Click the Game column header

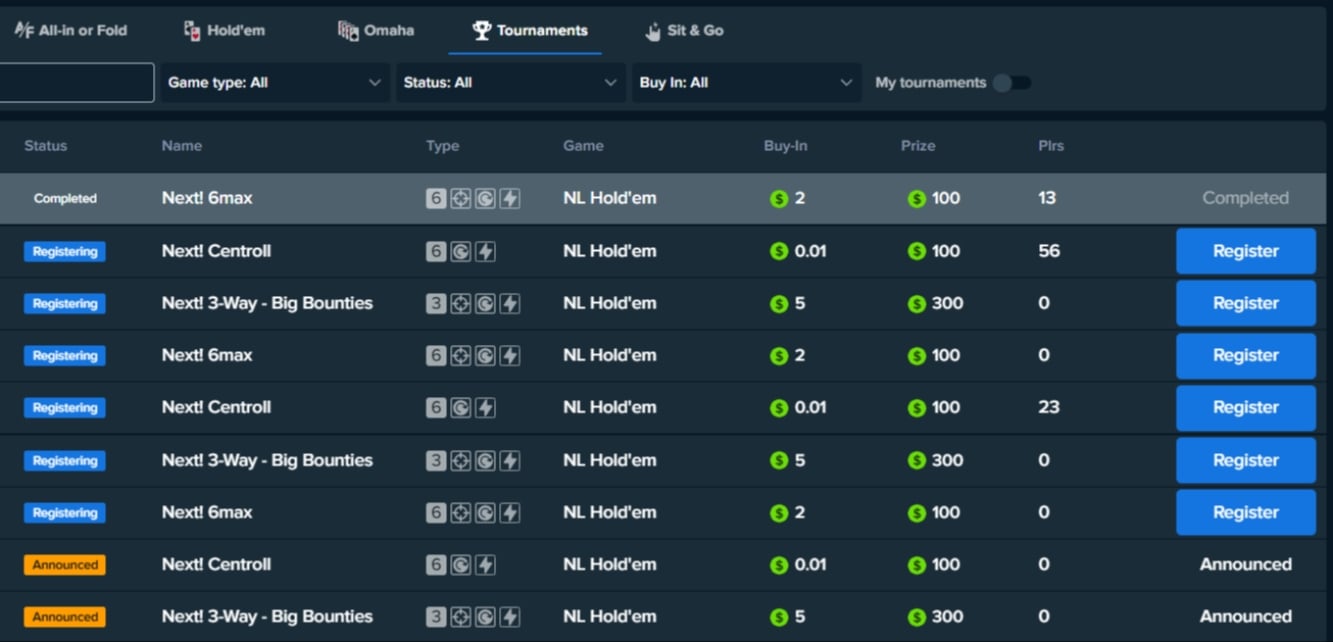click(583, 146)
